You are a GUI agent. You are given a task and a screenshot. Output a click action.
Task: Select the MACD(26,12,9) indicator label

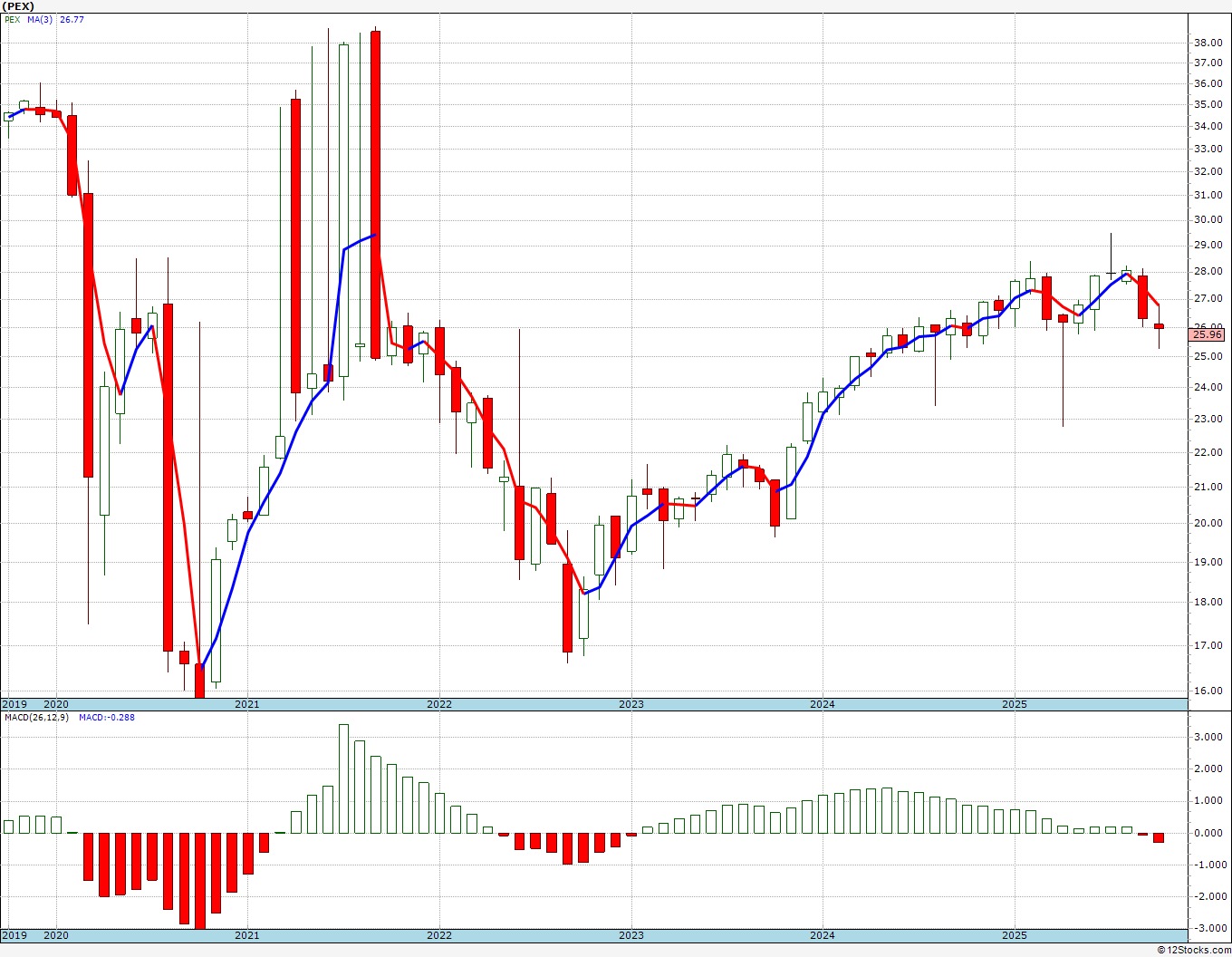[x=36, y=717]
